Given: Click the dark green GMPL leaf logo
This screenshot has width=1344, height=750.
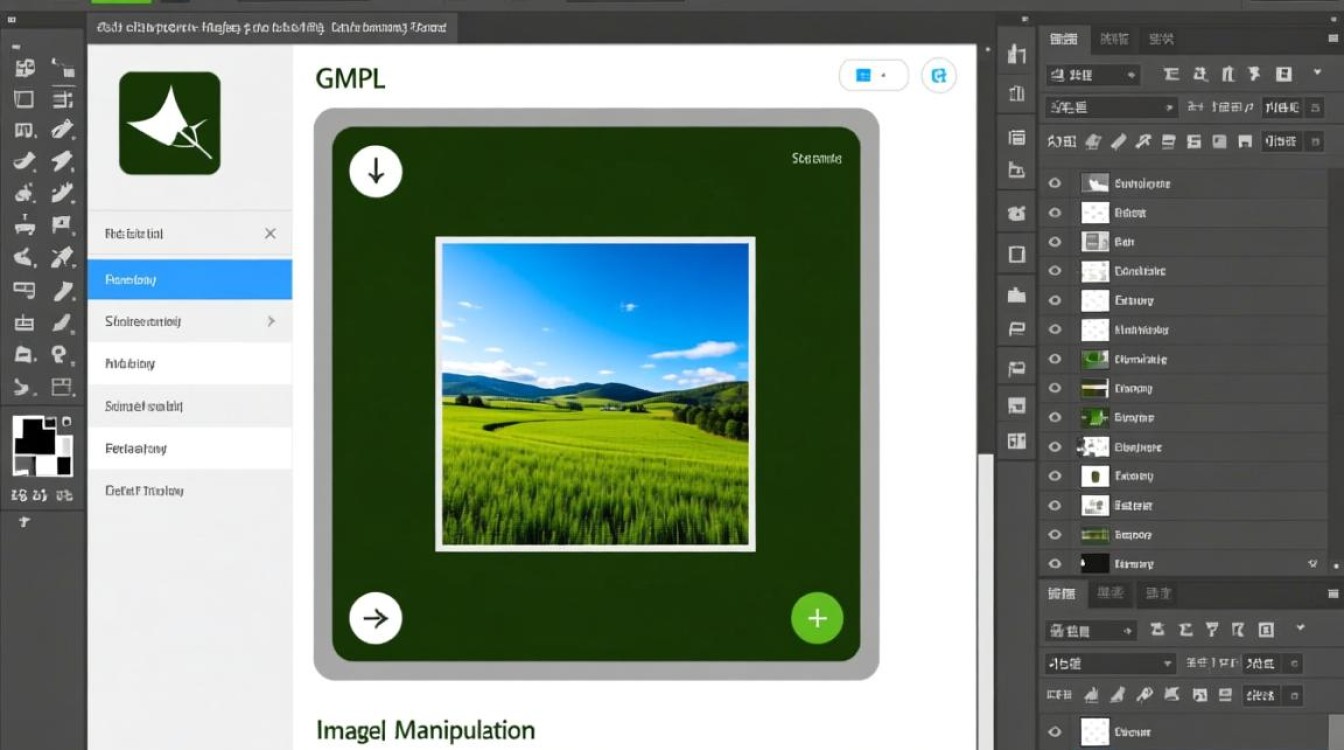Looking at the screenshot, I should click(x=169, y=123).
